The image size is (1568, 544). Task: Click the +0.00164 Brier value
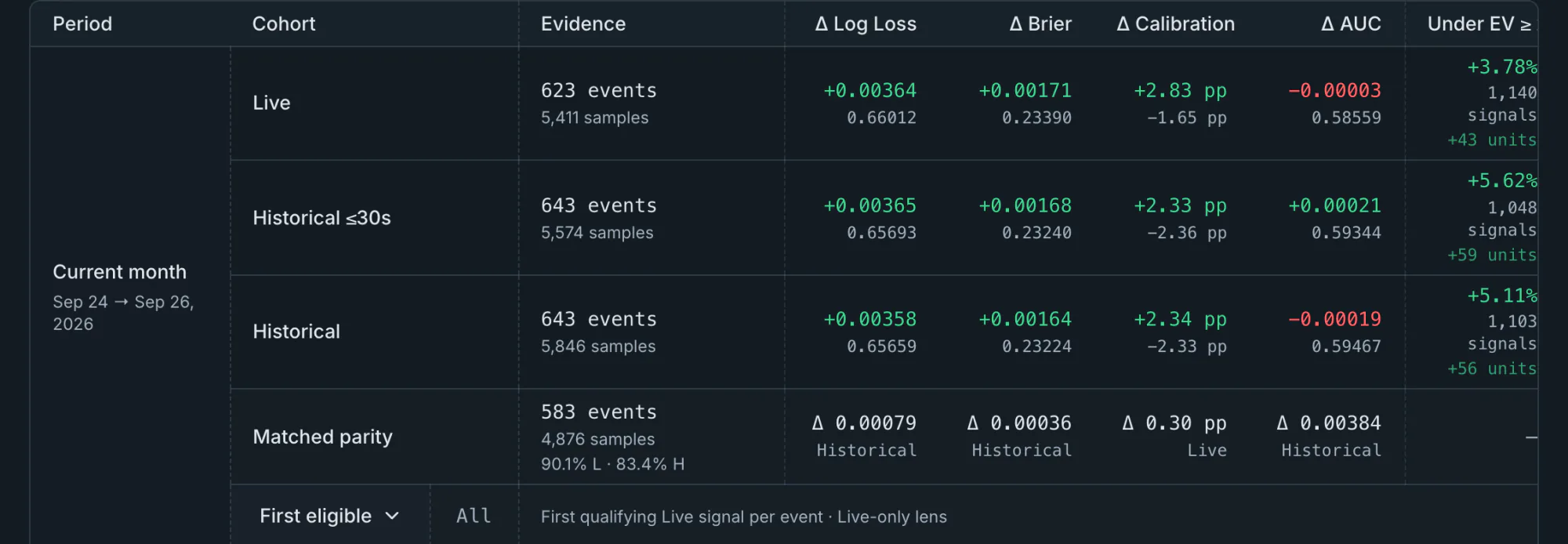click(x=1025, y=319)
